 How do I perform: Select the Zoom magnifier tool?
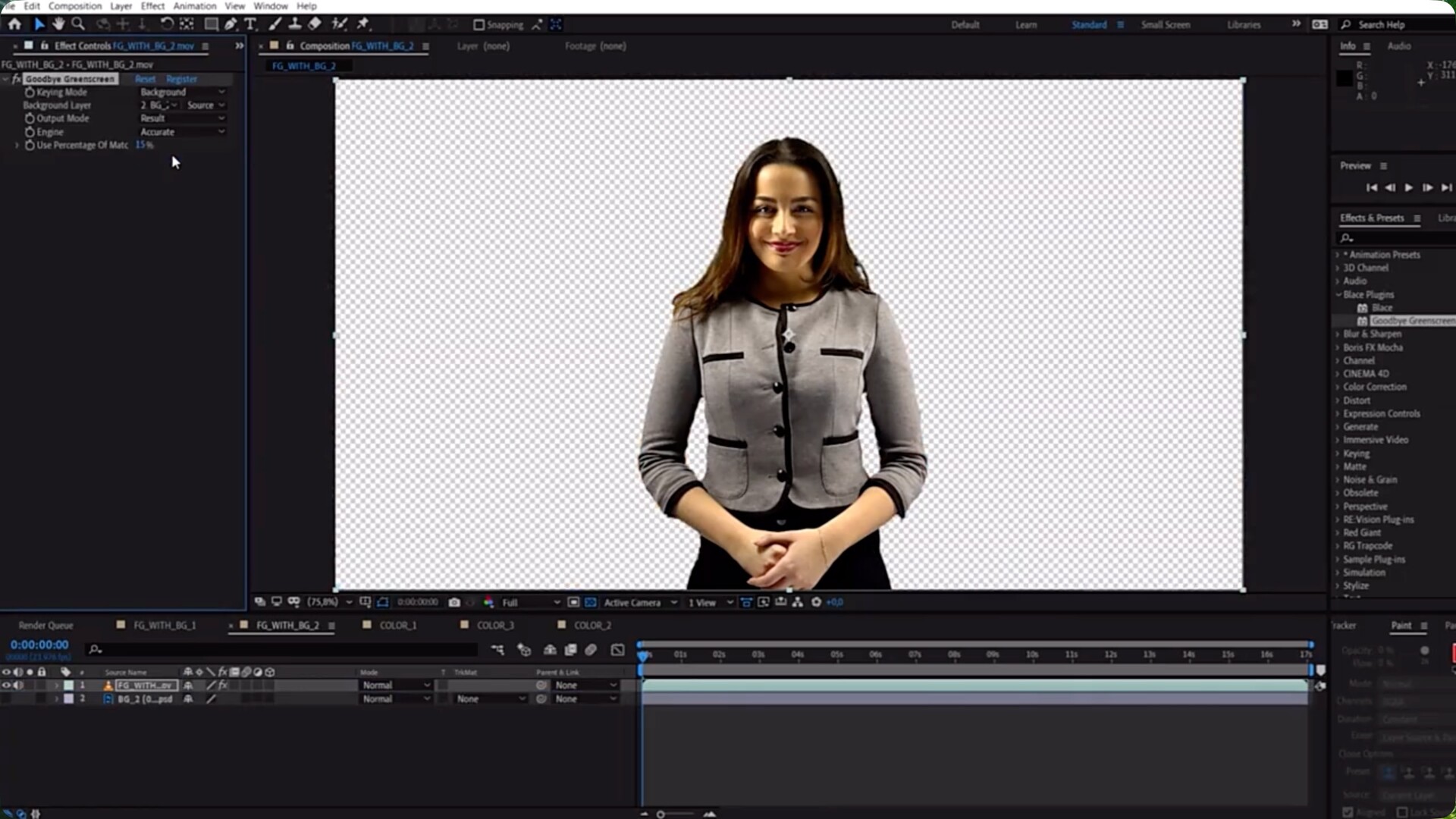tap(77, 24)
